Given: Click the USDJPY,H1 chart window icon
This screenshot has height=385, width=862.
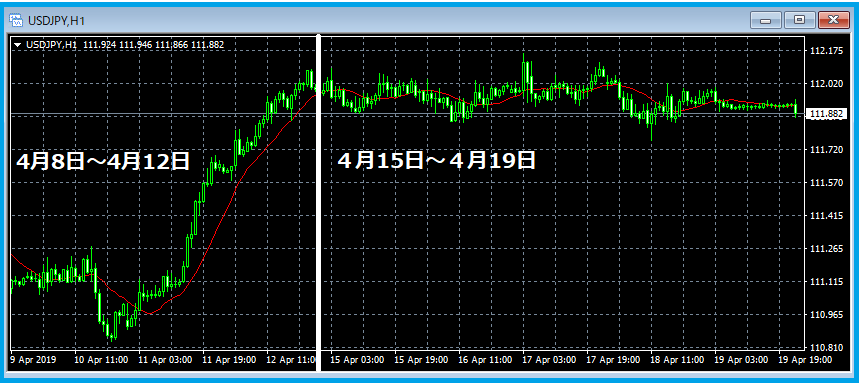Looking at the screenshot, I should pyautogui.click(x=16, y=20).
